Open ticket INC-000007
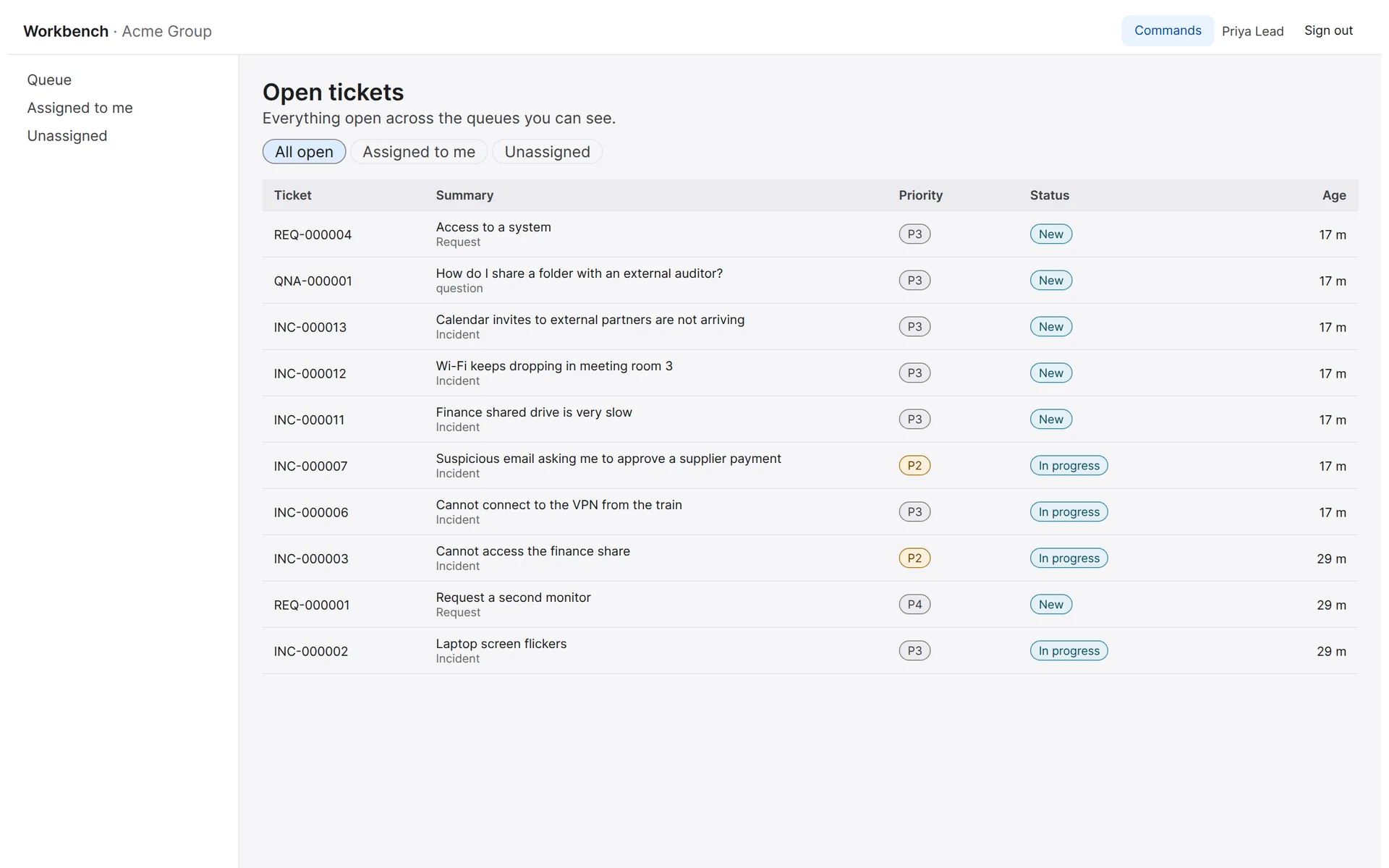This screenshot has width=1389, height=868. coord(310,466)
